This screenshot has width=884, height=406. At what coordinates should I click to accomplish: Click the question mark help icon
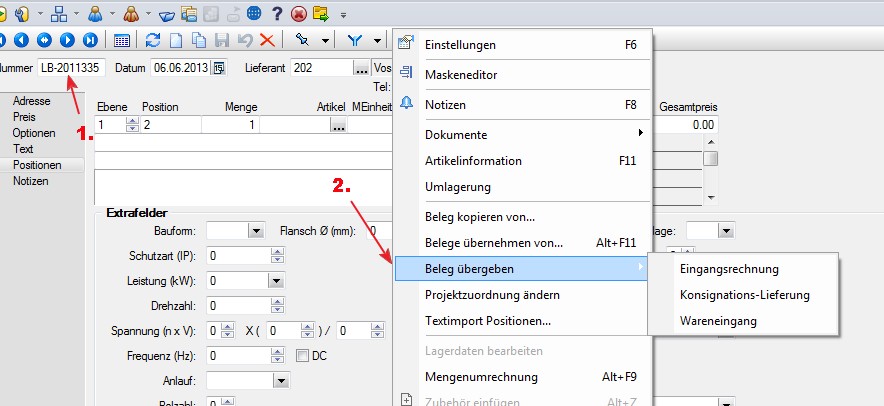pos(277,14)
